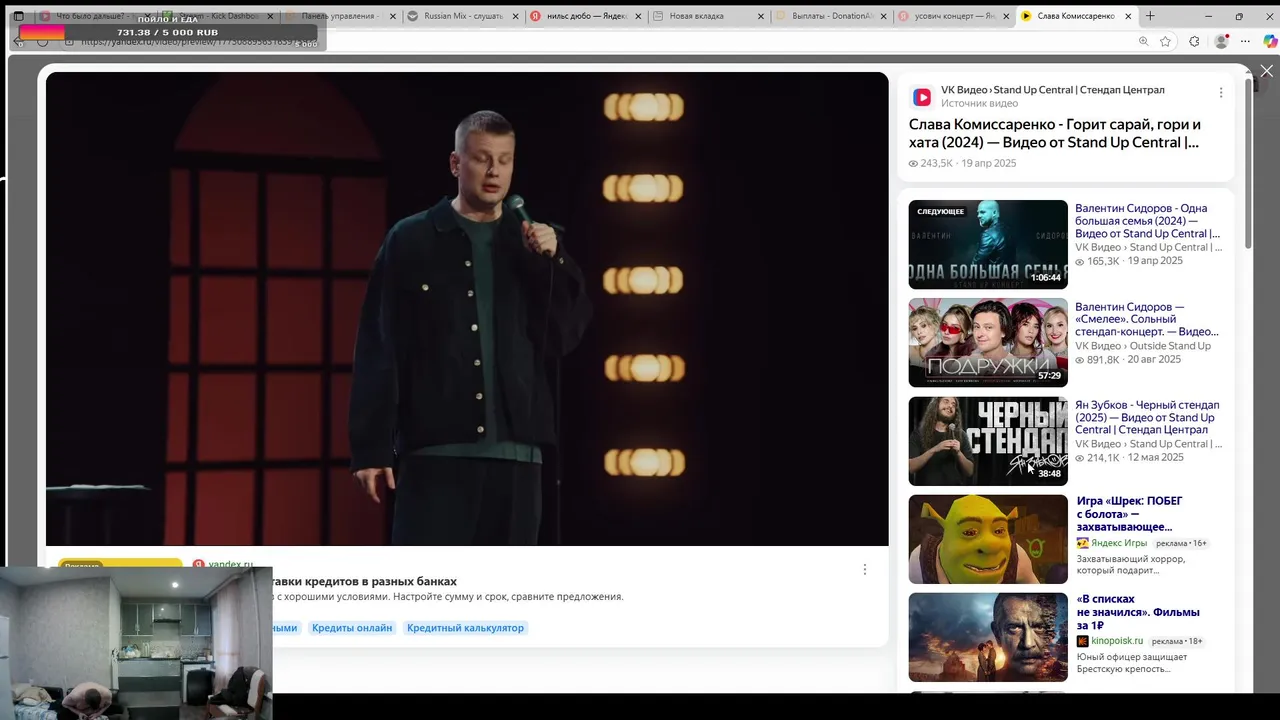The image size is (1280, 720).
Task: Open the Черный стендап video thumbnail
Action: [988, 441]
